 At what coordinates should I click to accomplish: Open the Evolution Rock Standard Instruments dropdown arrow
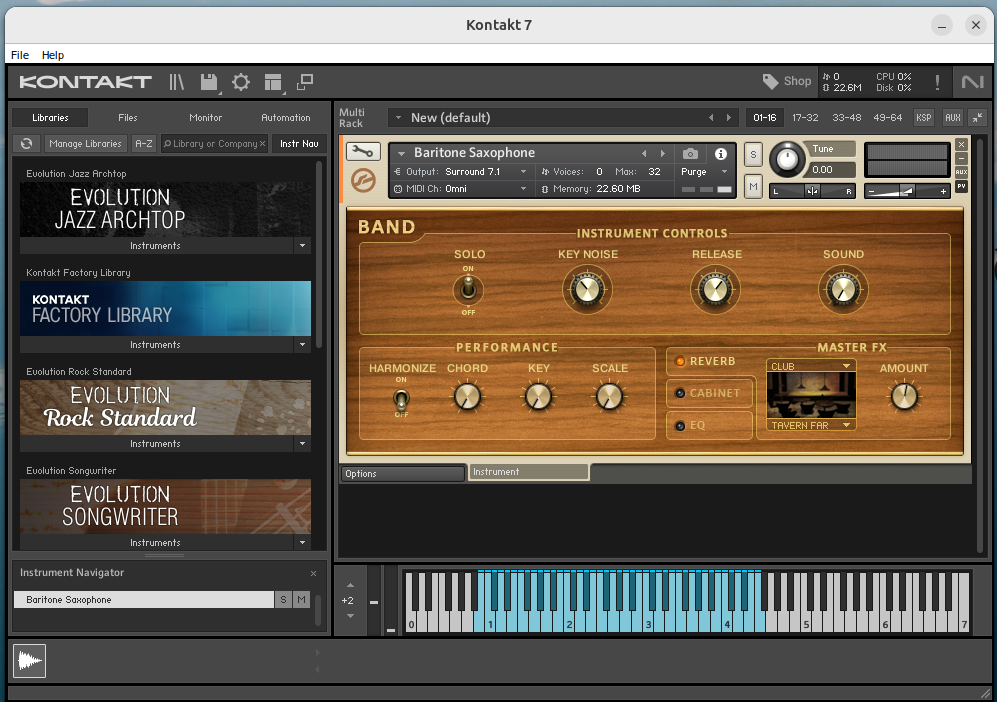point(303,444)
